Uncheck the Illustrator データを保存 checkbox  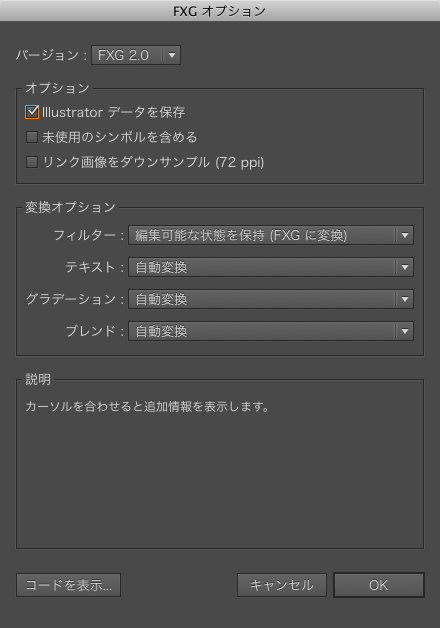click(x=32, y=112)
